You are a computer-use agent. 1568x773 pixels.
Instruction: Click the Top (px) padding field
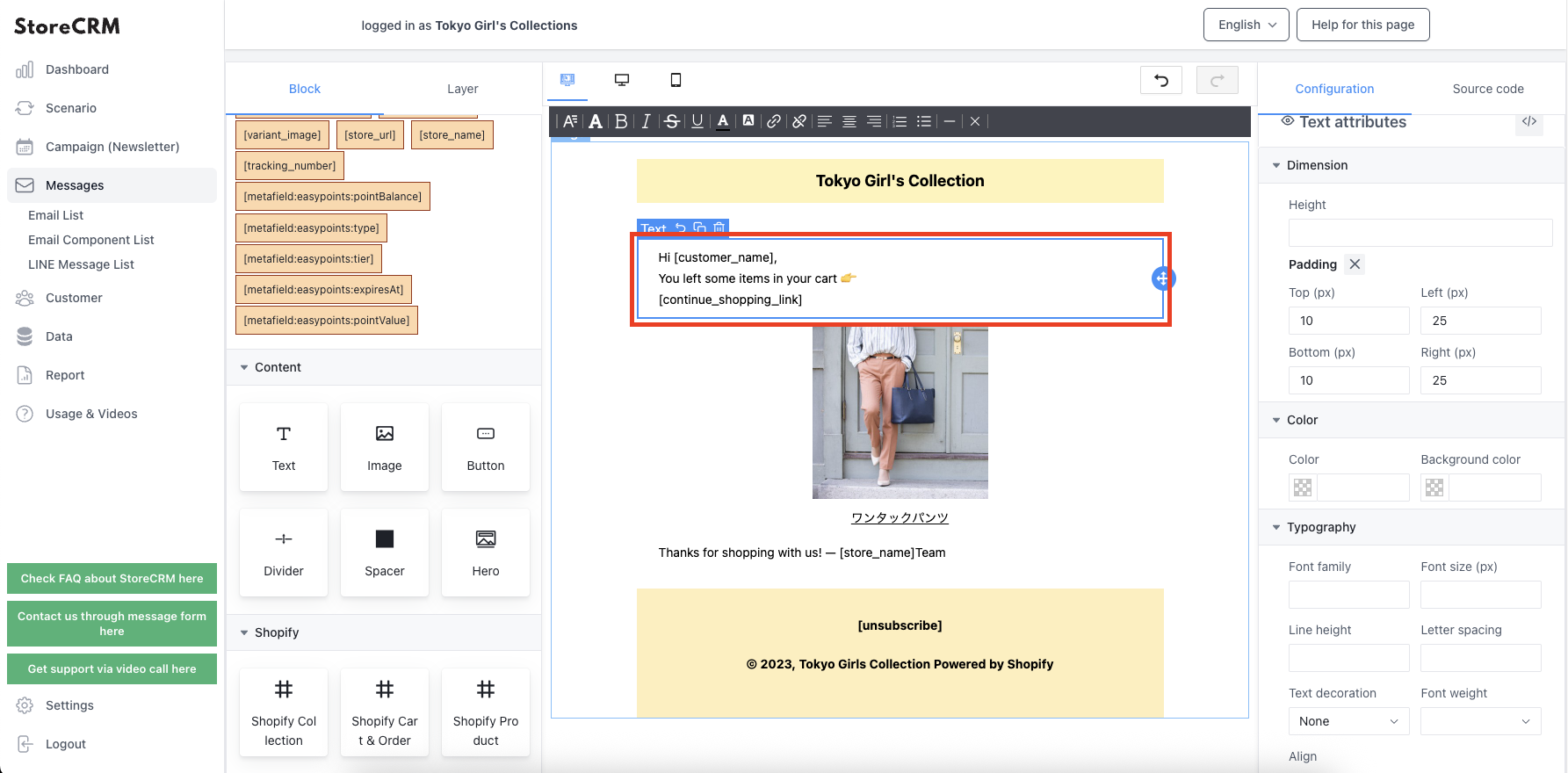click(x=1348, y=321)
